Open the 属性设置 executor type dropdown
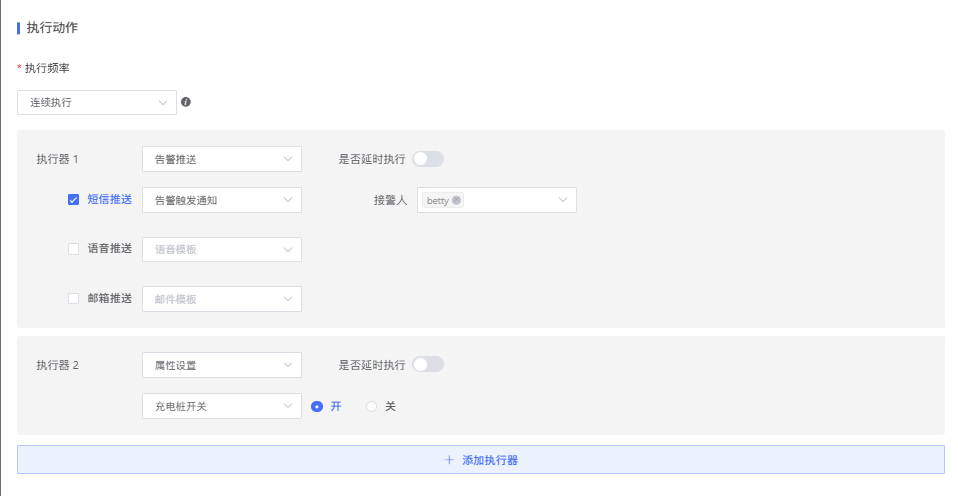958x496 pixels. click(x=221, y=365)
